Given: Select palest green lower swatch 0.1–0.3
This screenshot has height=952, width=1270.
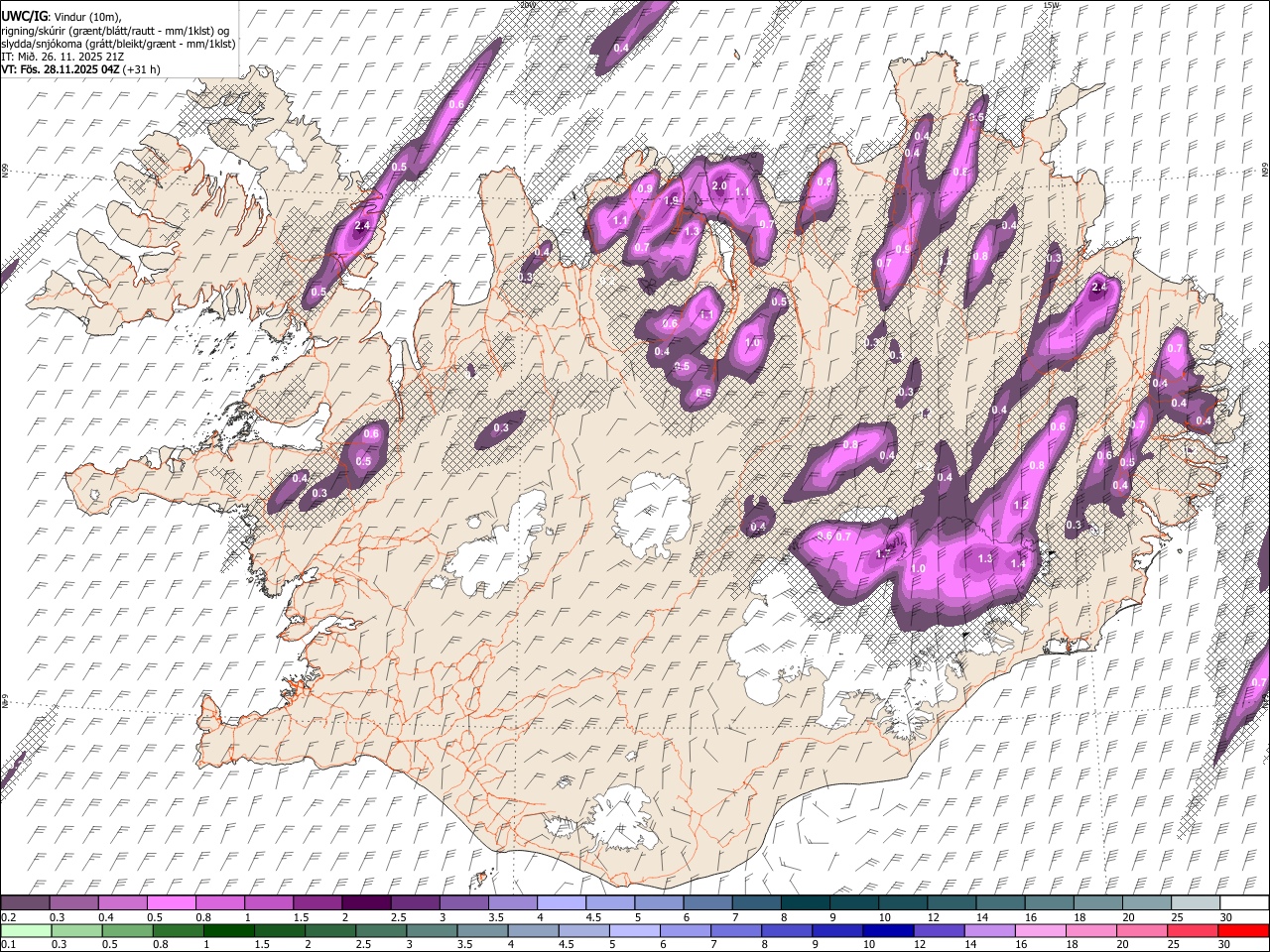Looking at the screenshot, I should 26,931.
